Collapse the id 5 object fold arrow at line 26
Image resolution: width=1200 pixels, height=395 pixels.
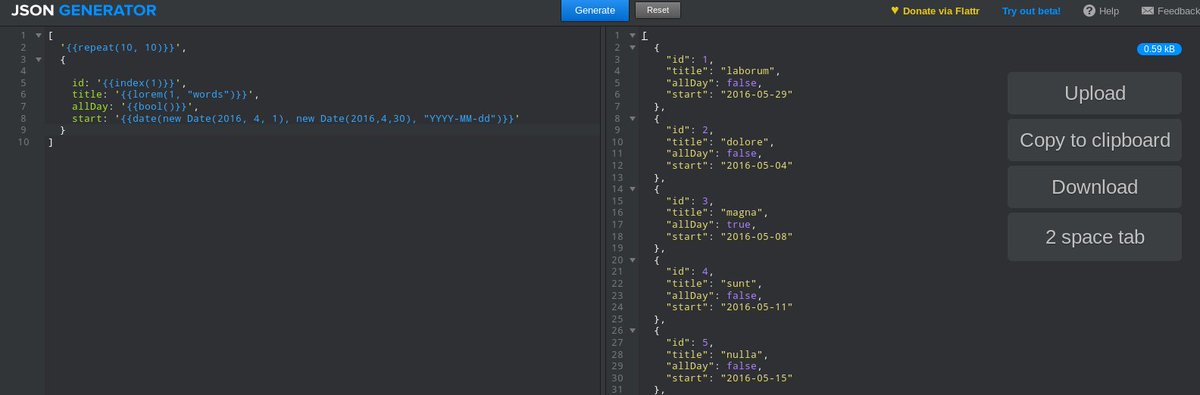point(632,330)
